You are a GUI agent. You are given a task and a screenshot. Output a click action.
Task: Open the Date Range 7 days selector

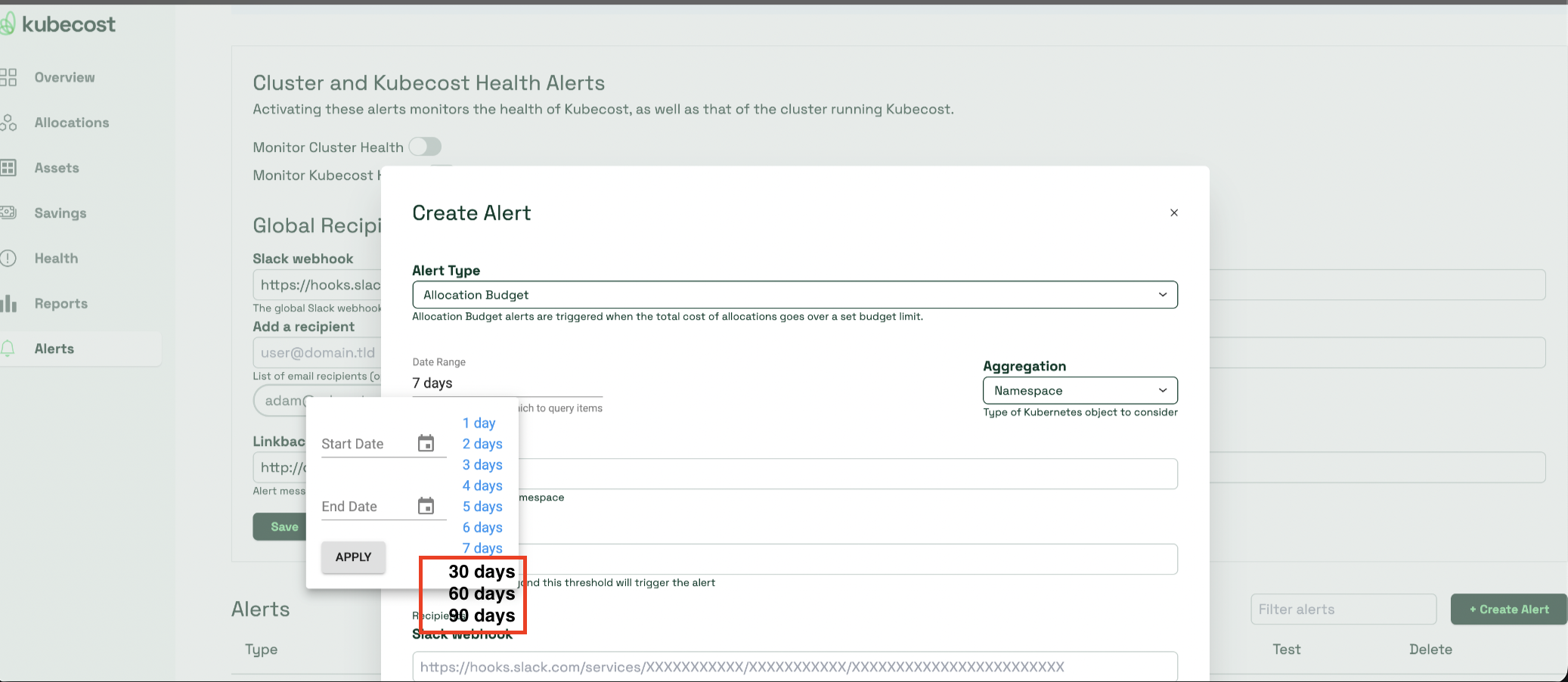(x=507, y=383)
